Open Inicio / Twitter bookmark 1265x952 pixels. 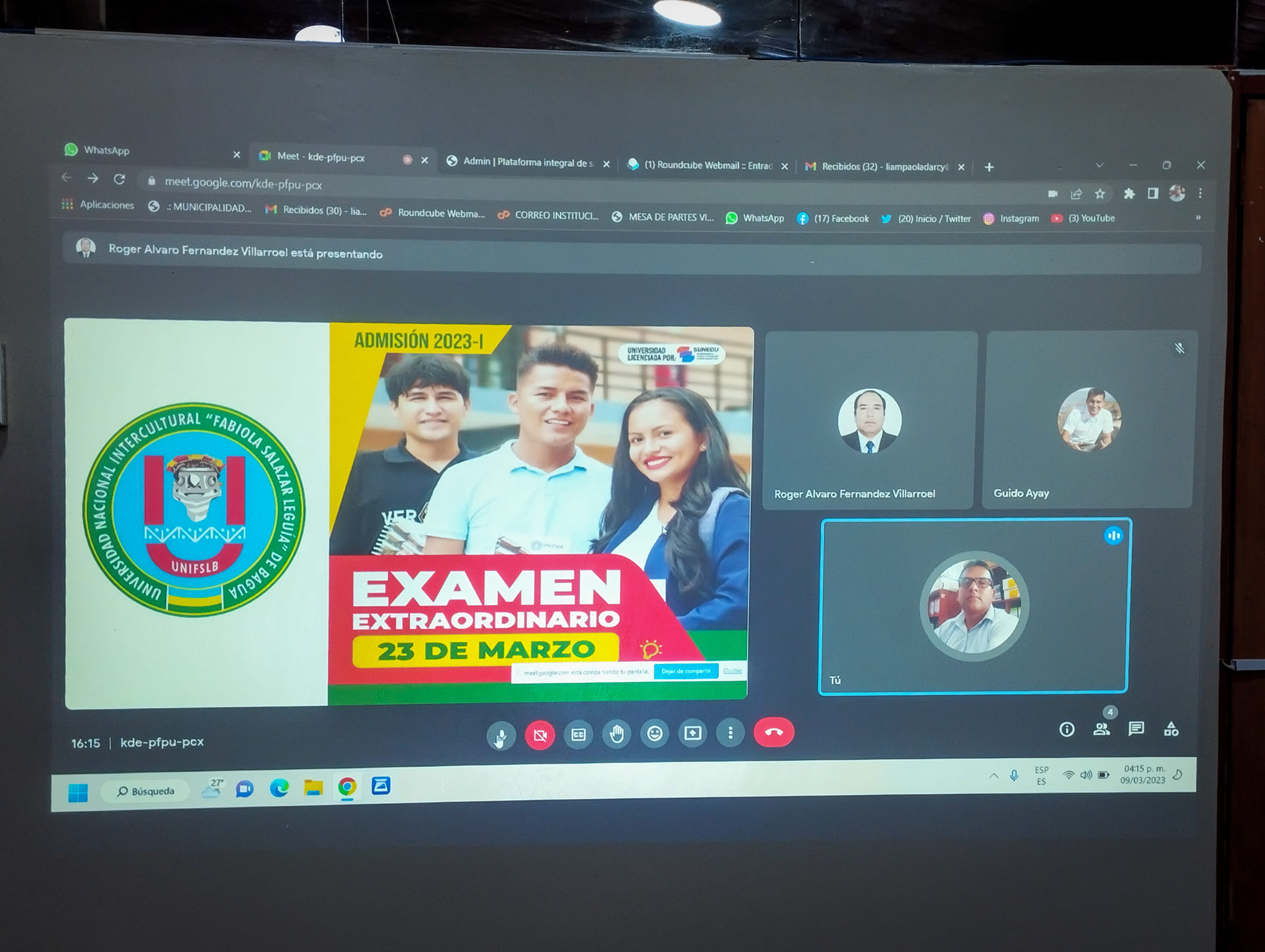925,219
